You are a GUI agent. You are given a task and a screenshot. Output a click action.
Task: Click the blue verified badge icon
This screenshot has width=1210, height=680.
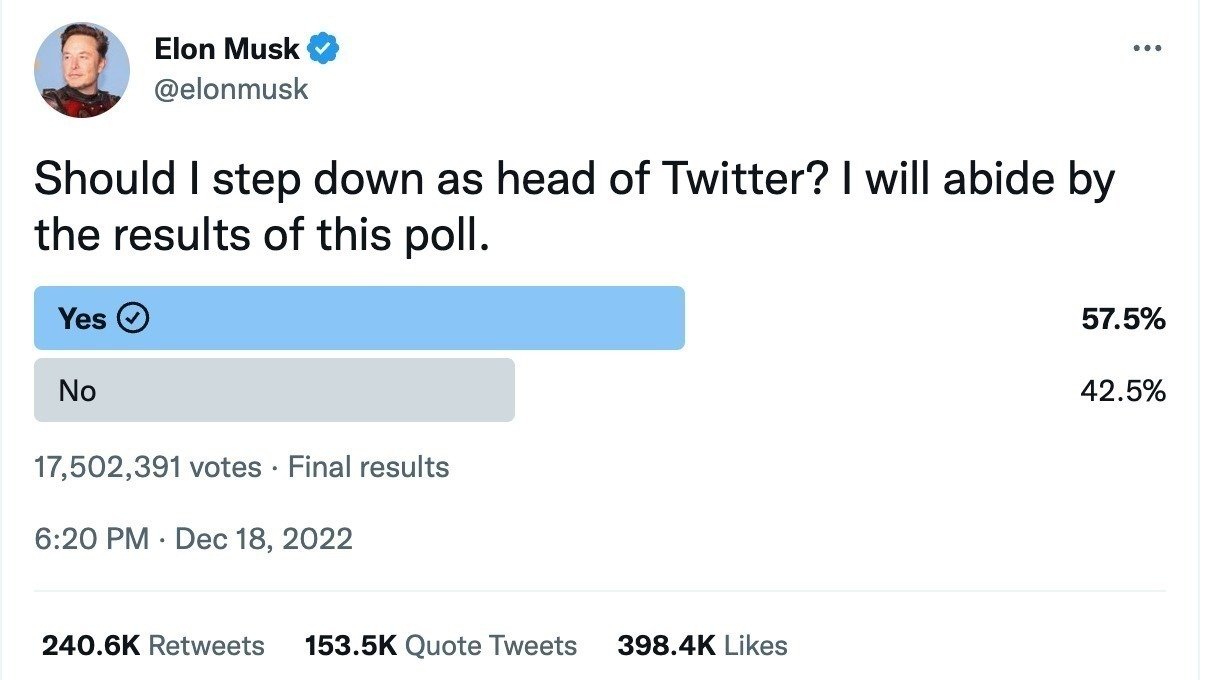pos(324,48)
